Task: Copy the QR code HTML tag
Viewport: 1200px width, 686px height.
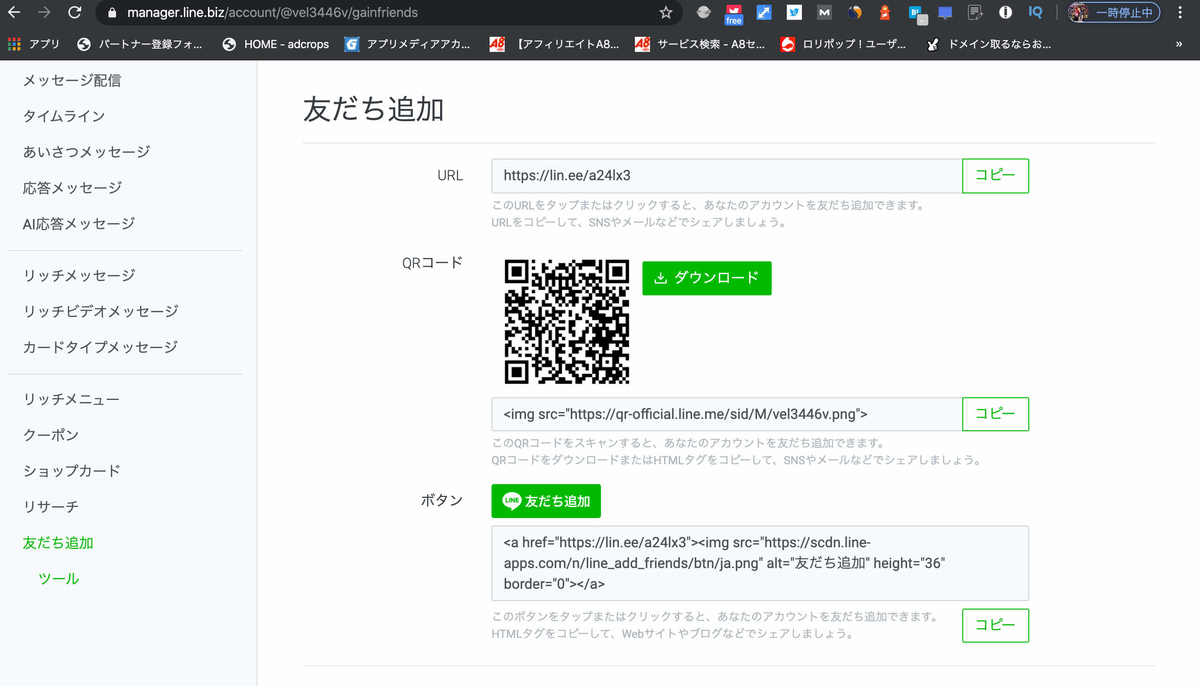Action: click(x=995, y=414)
